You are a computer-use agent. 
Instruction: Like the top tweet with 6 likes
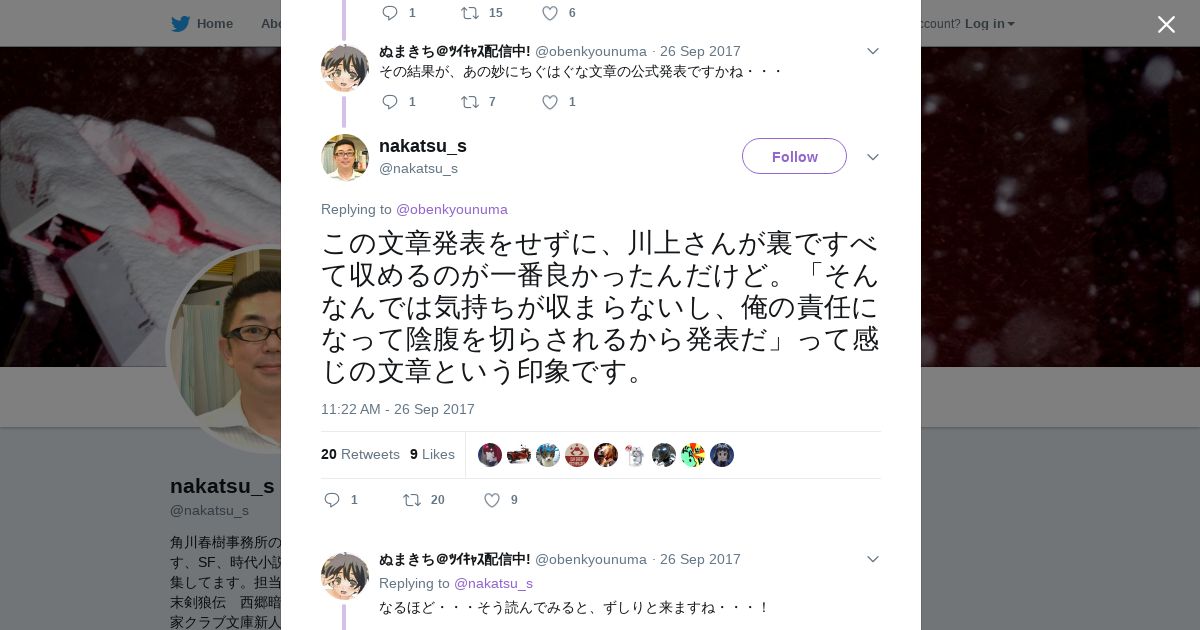click(x=550, y=13)
